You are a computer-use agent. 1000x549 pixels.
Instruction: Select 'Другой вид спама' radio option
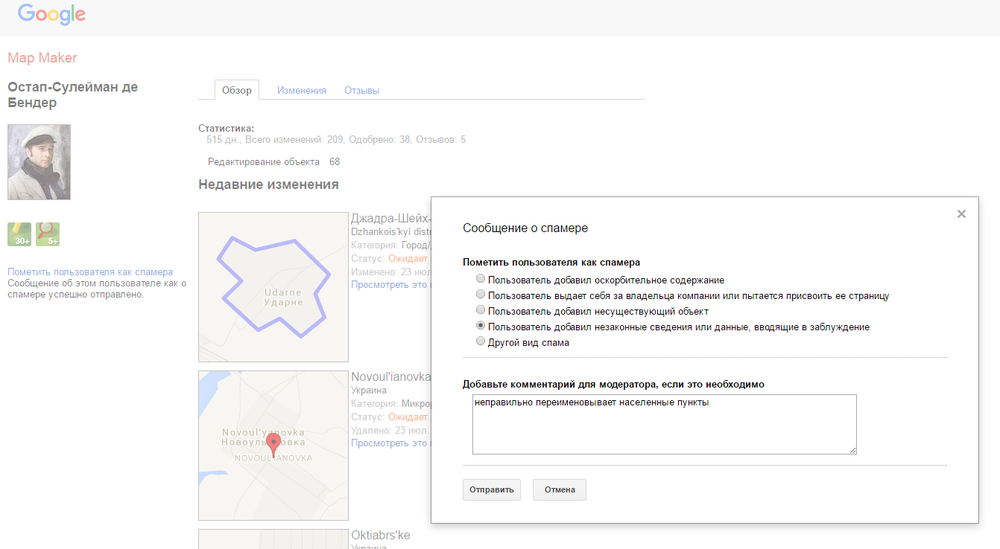pyautogui.click(x=480, y=341)
